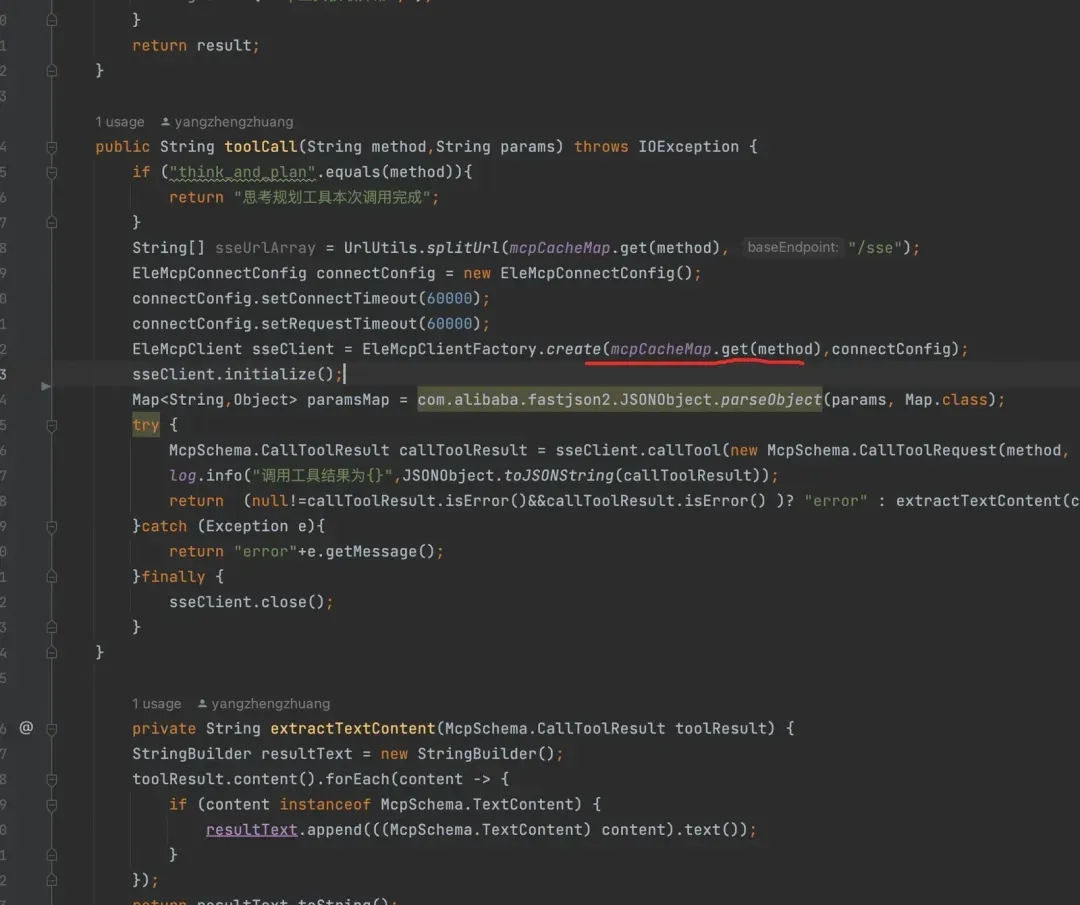Click underlined resultText before append

tap(251, 830)
